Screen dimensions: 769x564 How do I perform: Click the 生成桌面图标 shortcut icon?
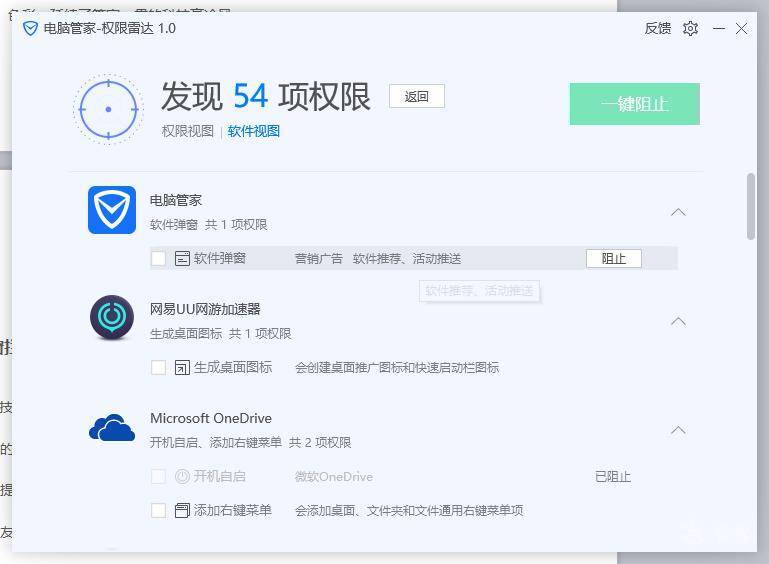coord(182,367)
